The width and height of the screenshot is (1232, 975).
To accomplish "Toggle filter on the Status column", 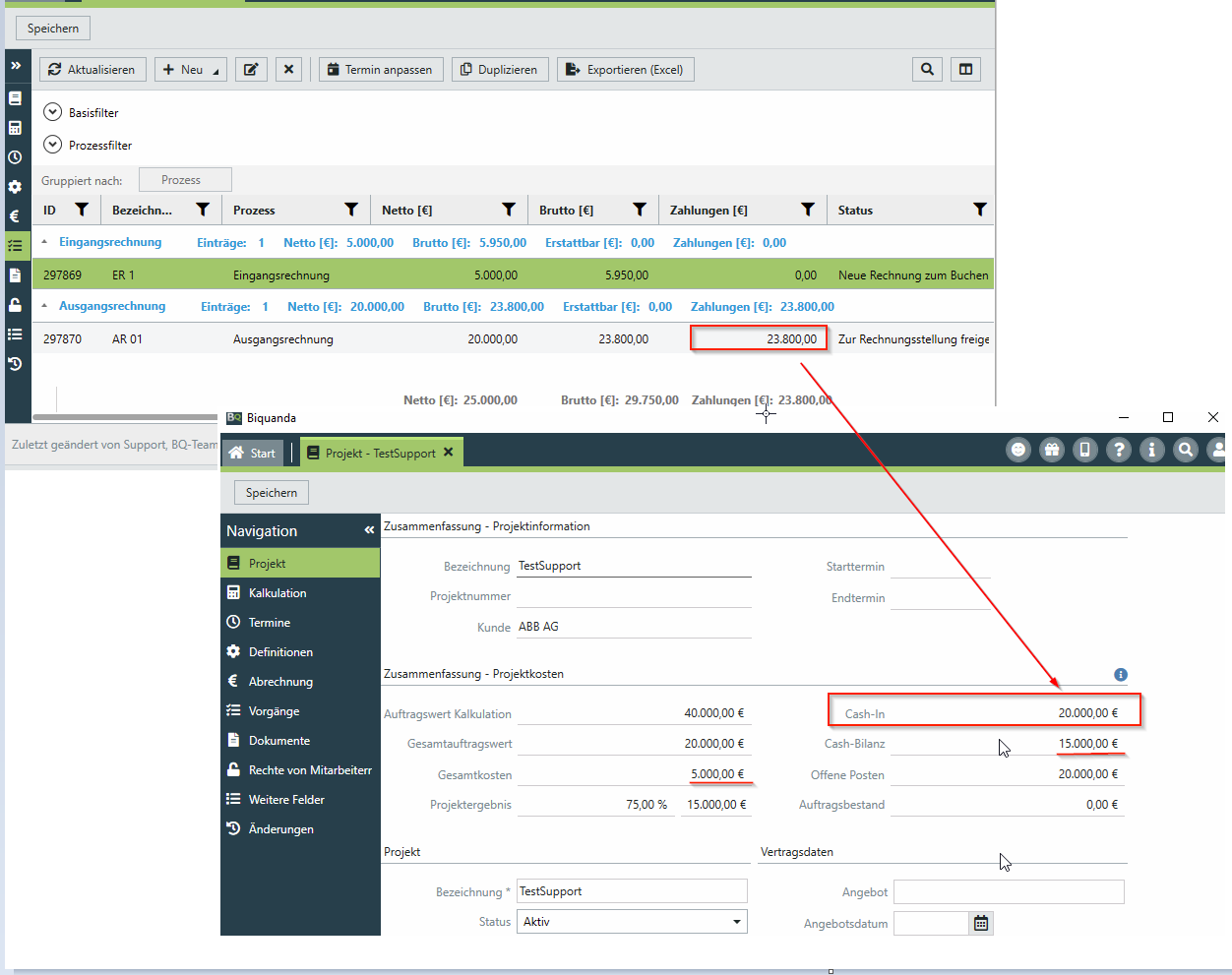I will pos(979,210).
